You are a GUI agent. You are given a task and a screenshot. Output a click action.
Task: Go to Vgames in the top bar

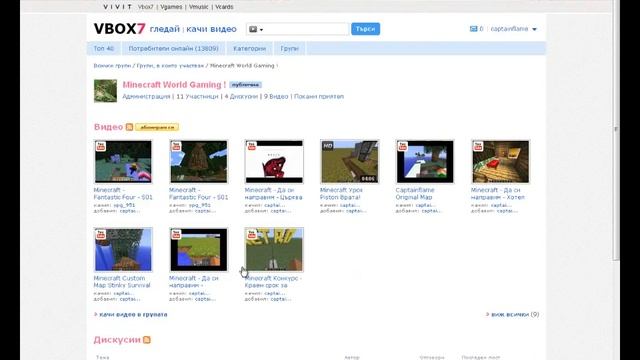(x=171, y=7)
